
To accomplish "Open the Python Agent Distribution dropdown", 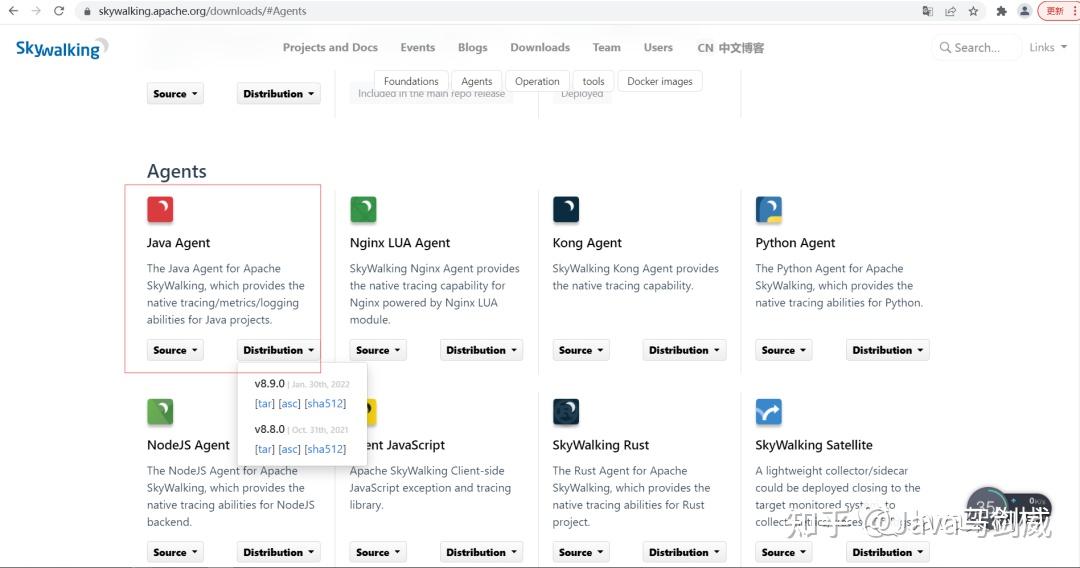I will click(888, 350).
